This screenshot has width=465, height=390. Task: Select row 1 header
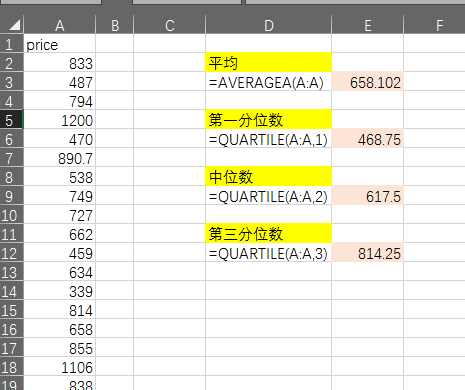[12, 43]
